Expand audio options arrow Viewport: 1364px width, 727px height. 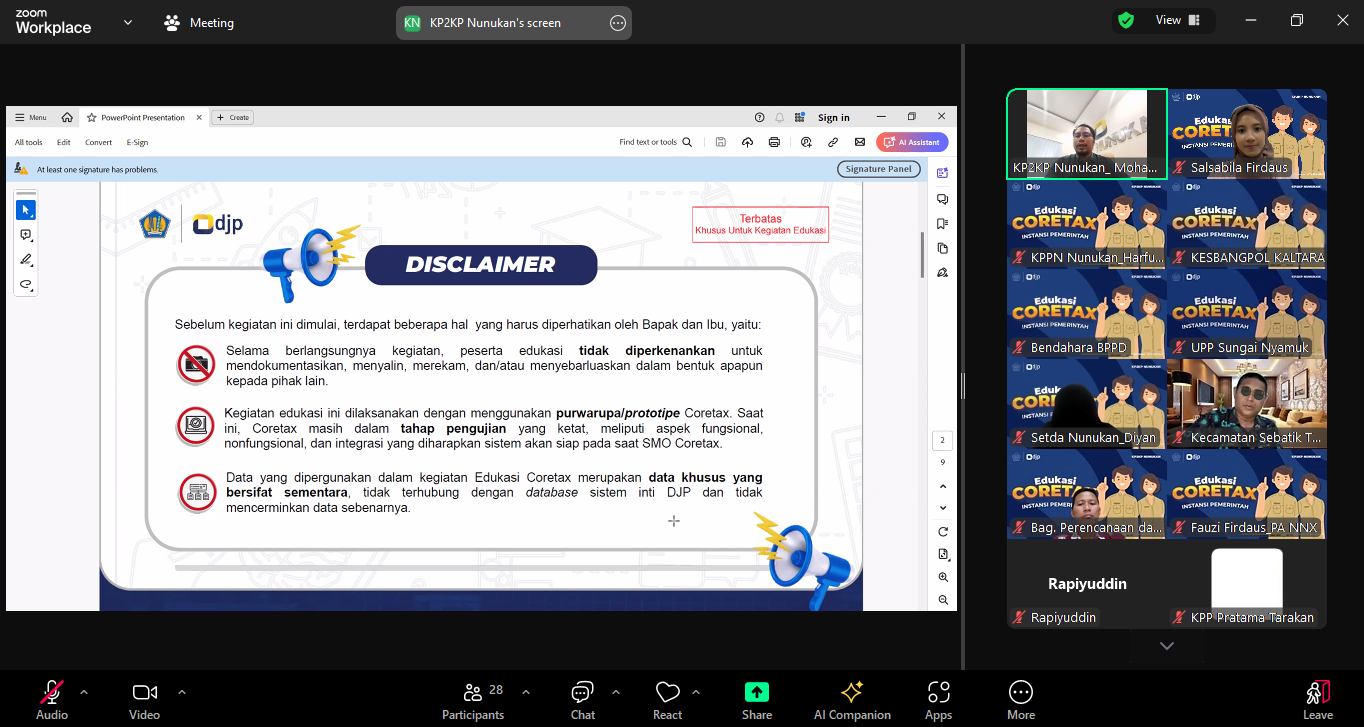pos(84,691)
